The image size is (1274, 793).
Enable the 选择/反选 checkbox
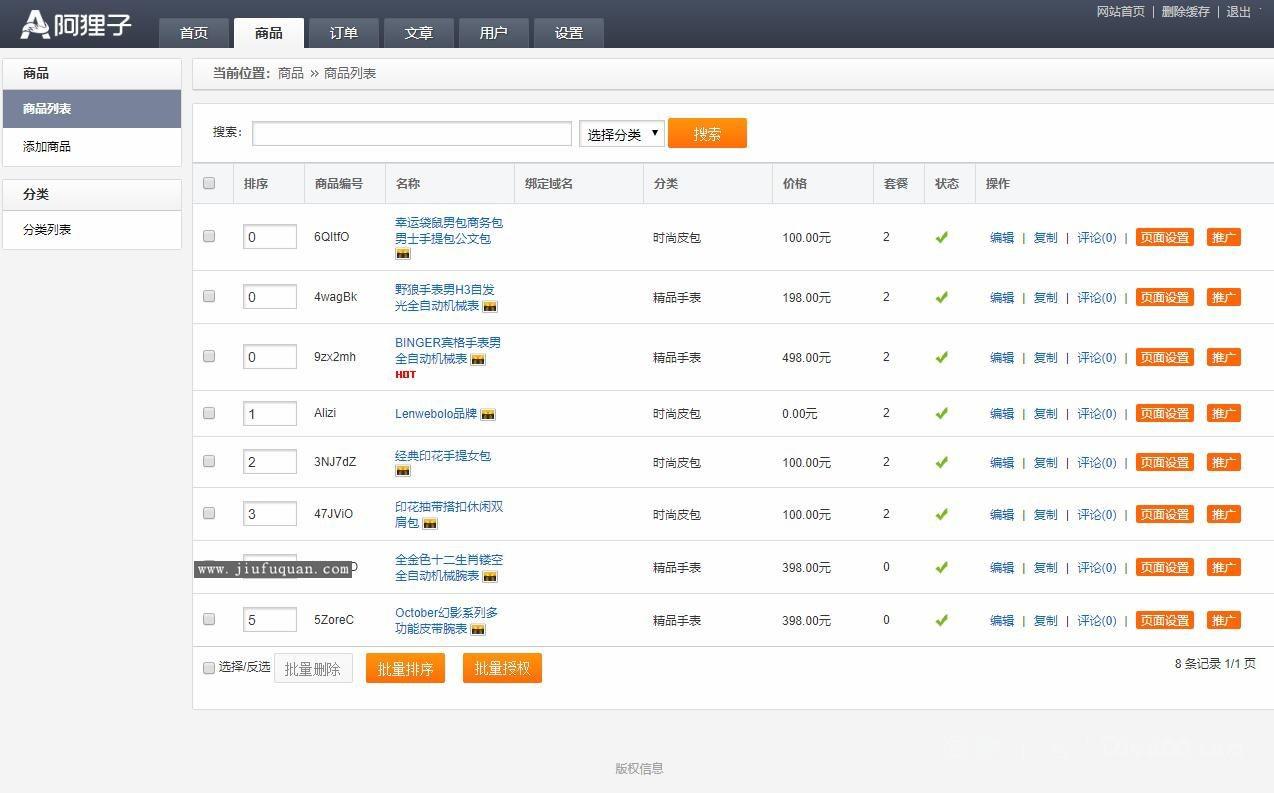209,668
